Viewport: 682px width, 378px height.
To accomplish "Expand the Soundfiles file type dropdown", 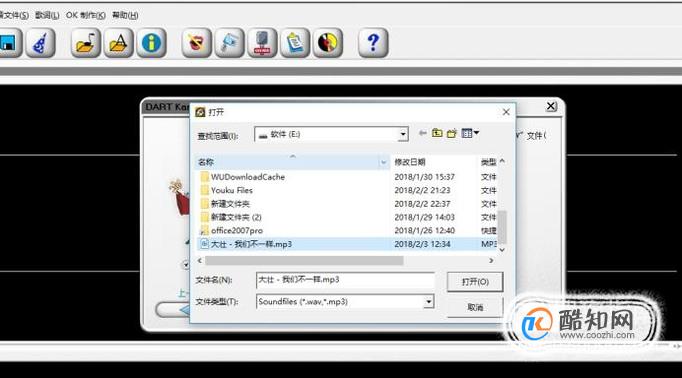I will click(x=428, y=301).
